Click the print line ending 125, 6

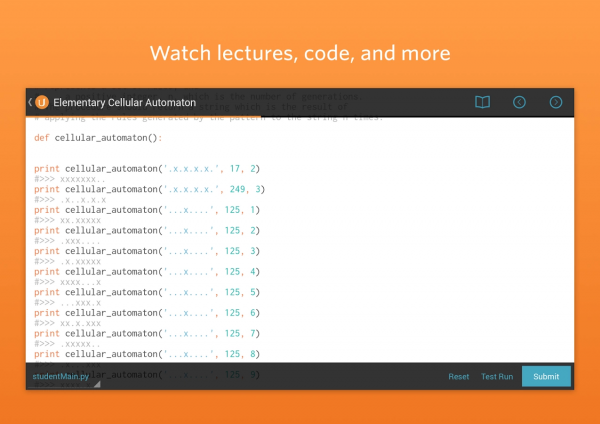[147, 313]
